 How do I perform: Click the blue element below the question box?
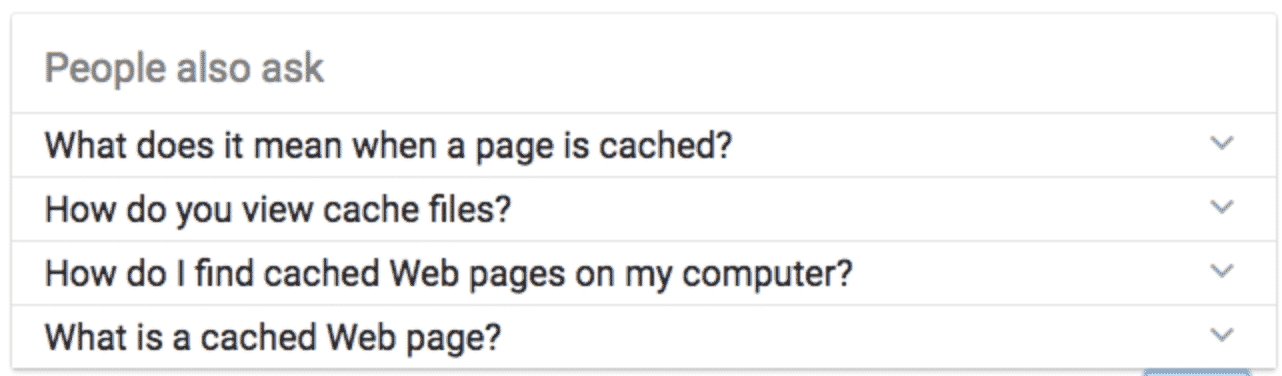tap(1195, 372)
